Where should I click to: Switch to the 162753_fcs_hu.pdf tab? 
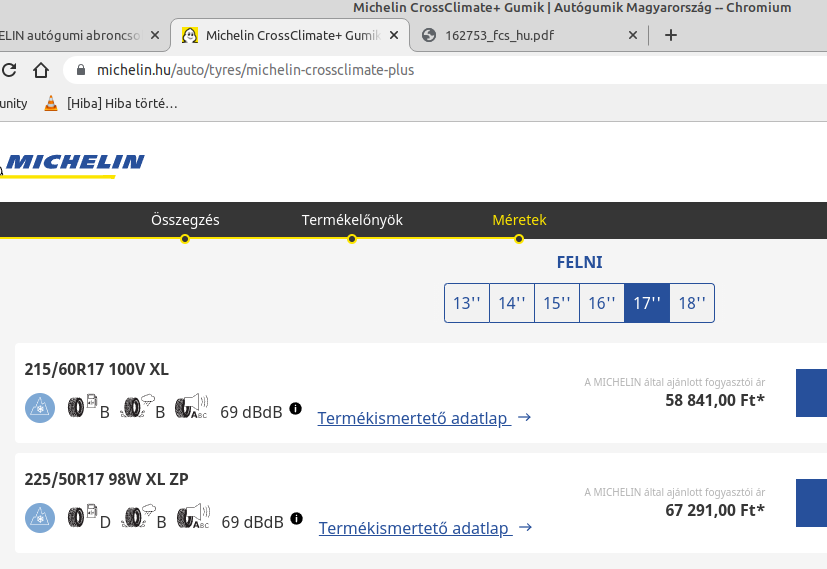[530, 35]
